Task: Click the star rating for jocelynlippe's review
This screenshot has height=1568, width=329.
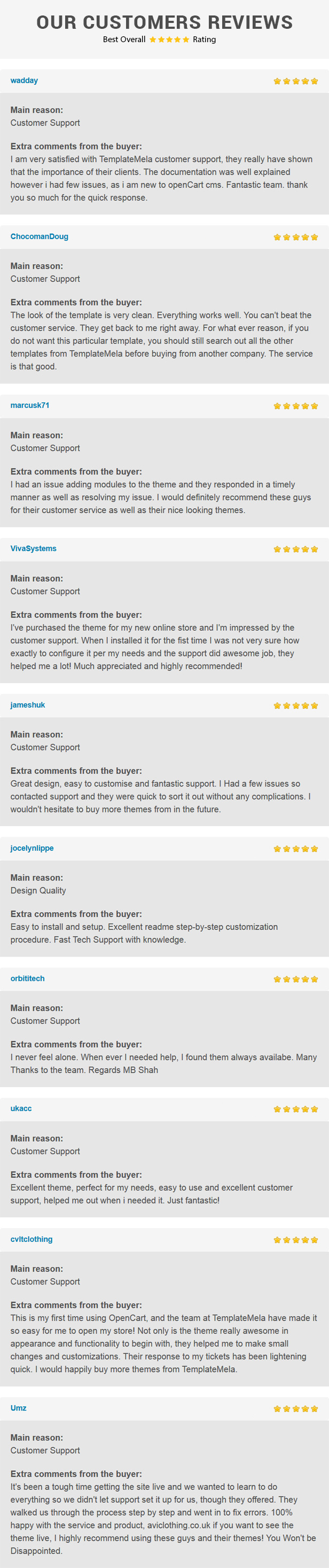Action: [x=295, y=848]
